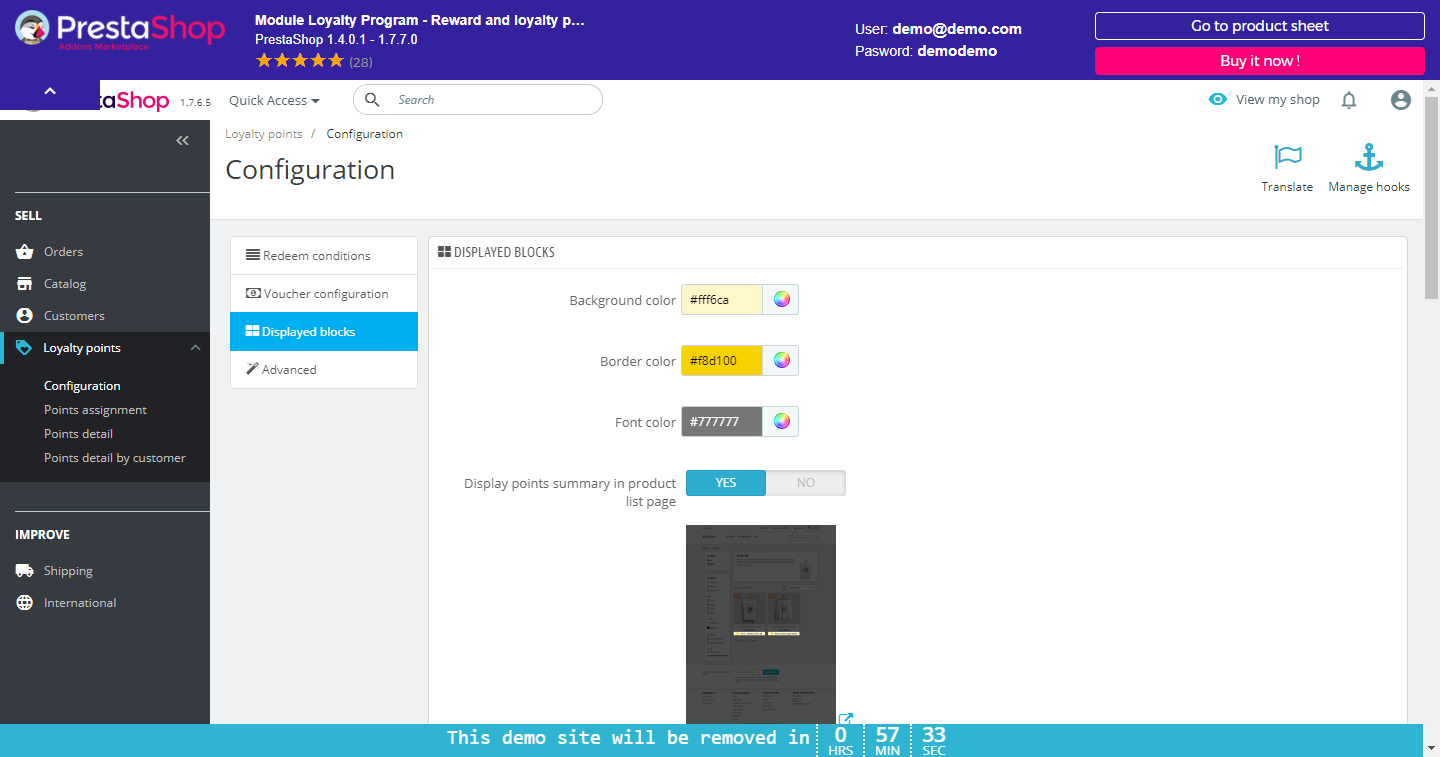Viewport: 1440px width, 757px height.
Task: Open International in the sidebar
Action: [x=80, y=603]
